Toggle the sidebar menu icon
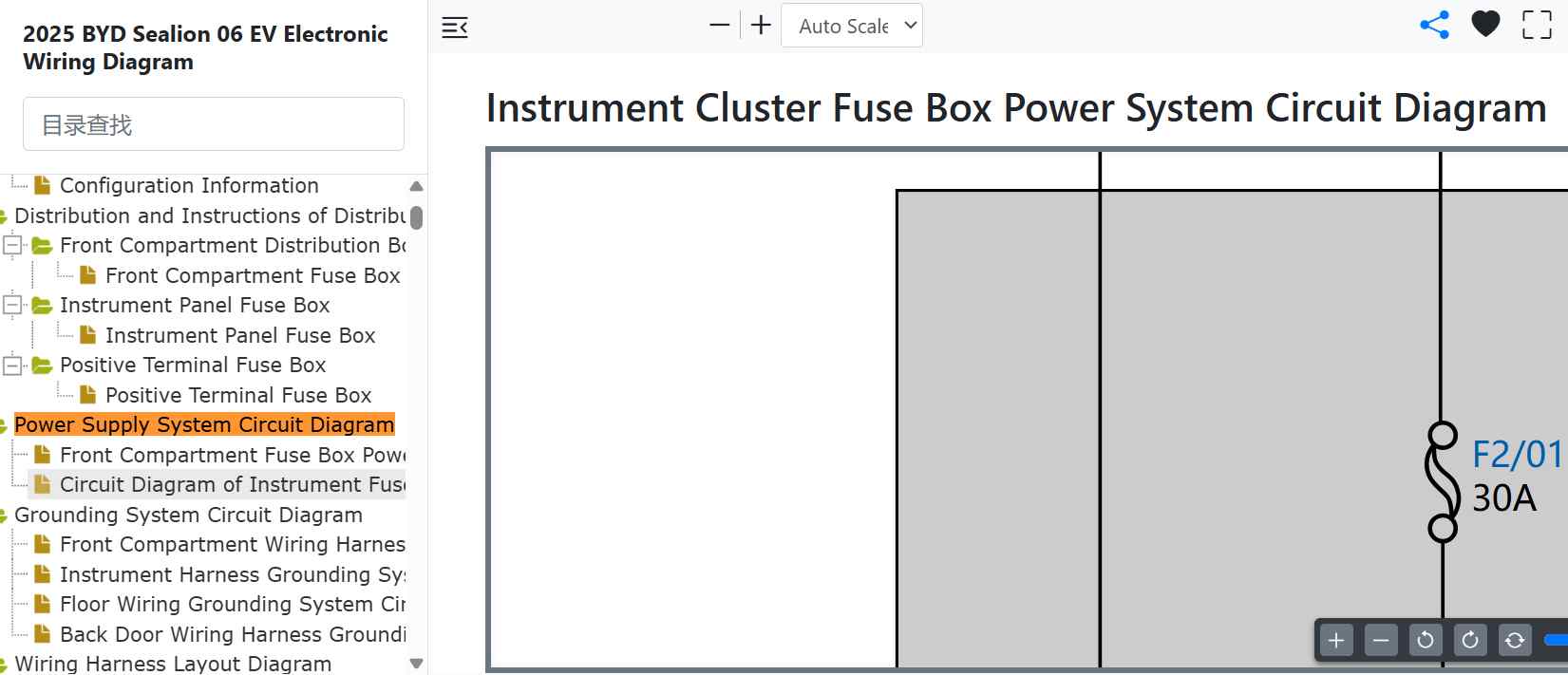Screen dimensions: 1568x675 pyautogui.click(x=455, y=28)
